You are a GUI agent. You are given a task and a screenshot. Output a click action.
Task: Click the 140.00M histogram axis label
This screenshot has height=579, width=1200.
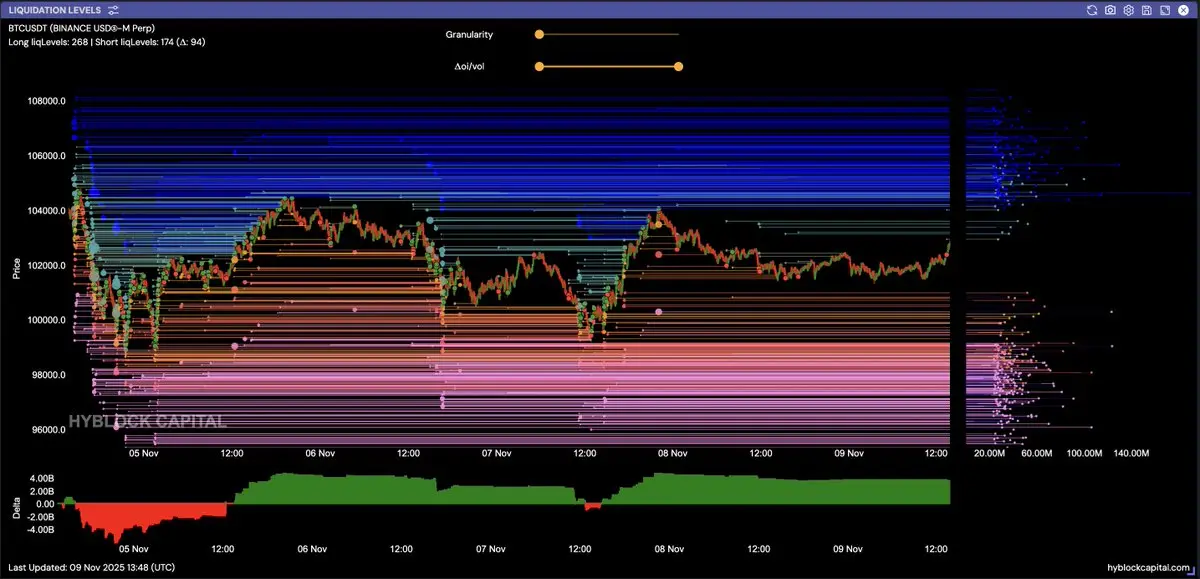tap(1132, 453)
